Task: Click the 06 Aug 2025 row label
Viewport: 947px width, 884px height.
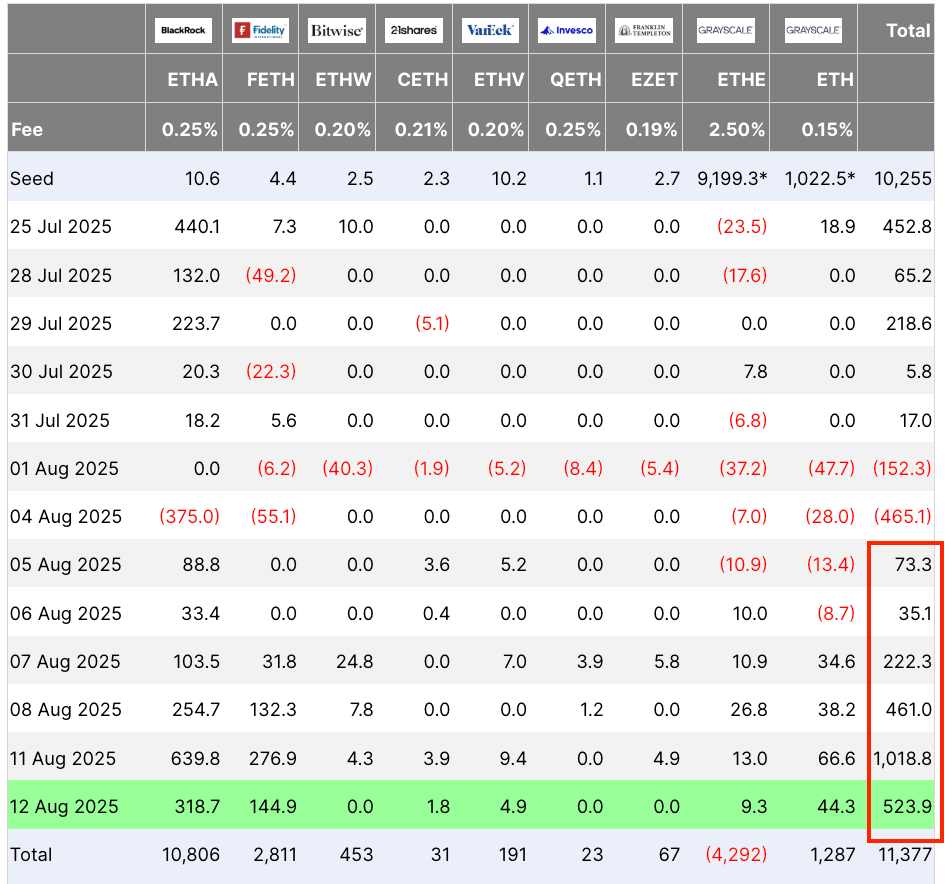Action: (66, 613)
